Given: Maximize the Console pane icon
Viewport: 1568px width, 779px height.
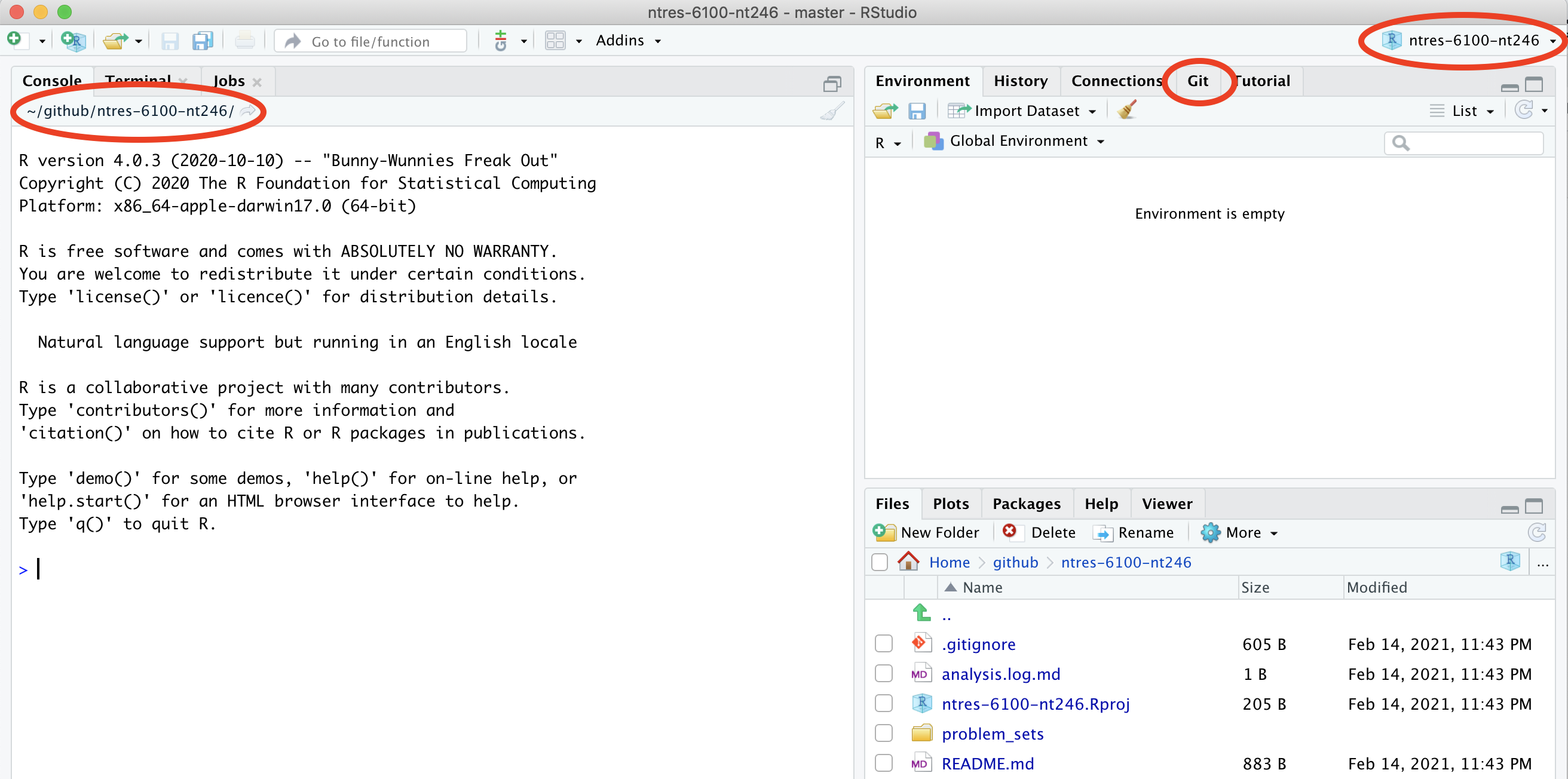Looking at the screenshot, I should point(832,84).
